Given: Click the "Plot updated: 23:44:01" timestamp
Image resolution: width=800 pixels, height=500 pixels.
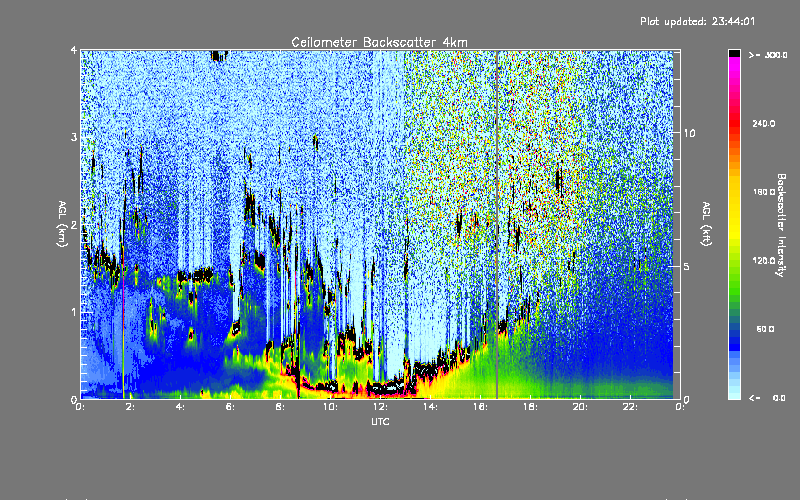Looking at the screenshot, I should (697, 21).
